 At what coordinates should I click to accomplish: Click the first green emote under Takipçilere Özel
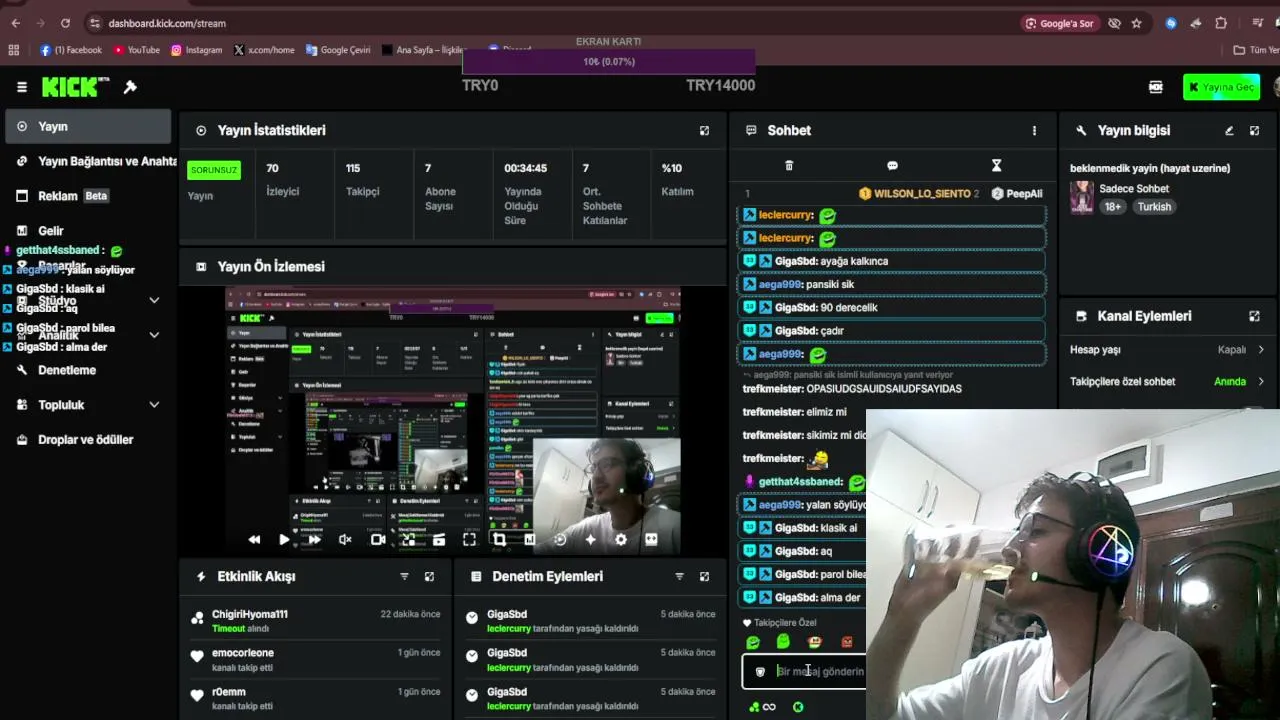(x=753, y=642)
